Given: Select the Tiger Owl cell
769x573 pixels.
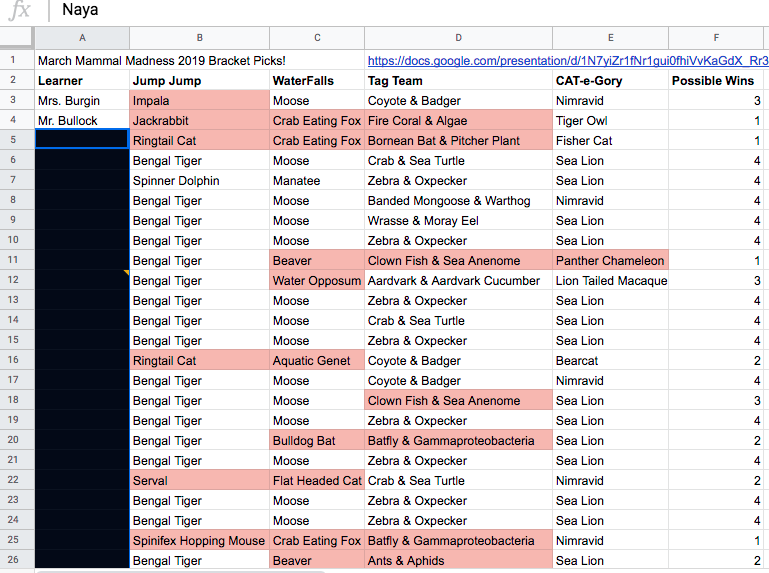Looking at the screenshot, I should 611,121.
